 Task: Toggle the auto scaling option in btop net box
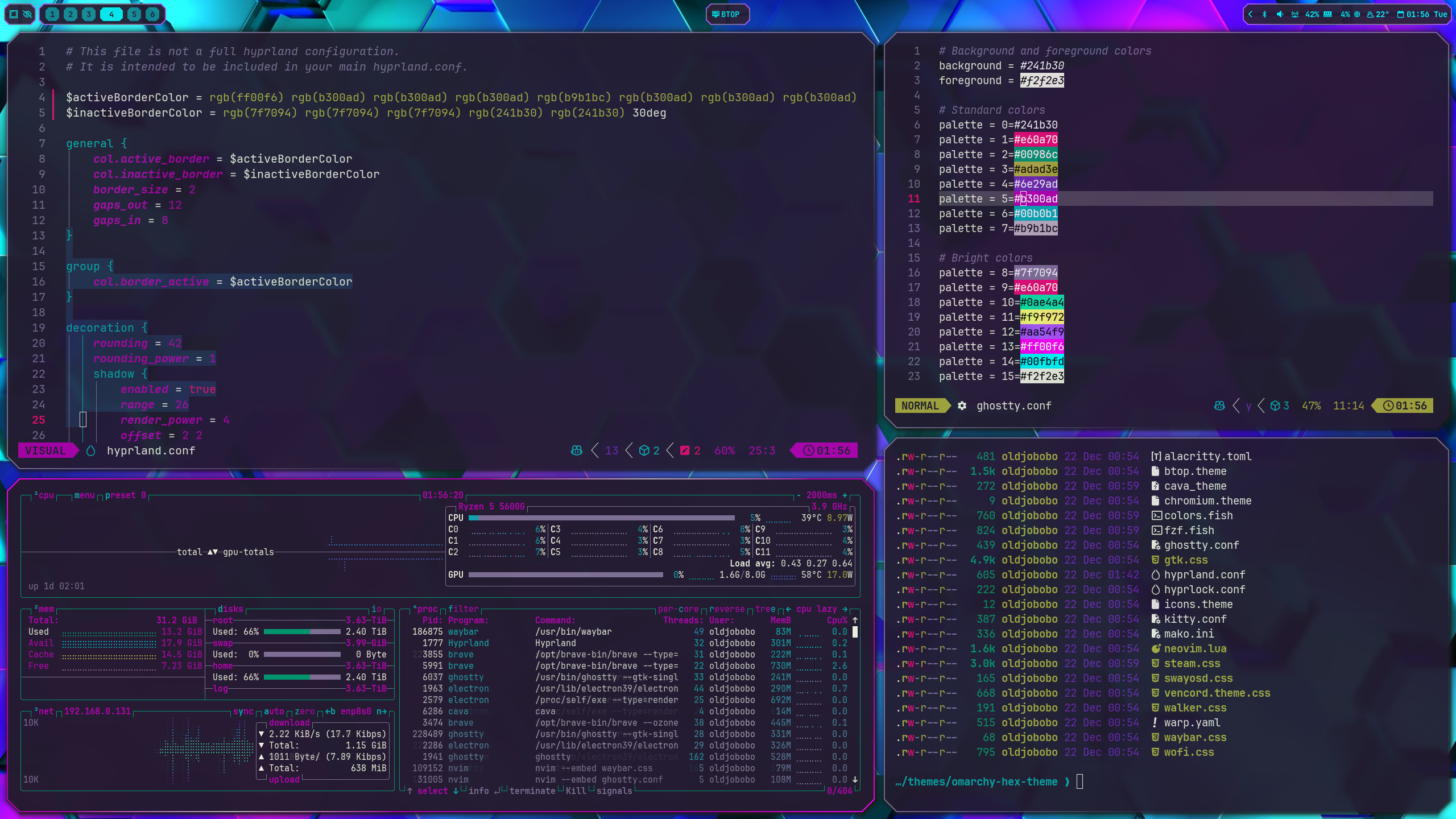(274, 712)
